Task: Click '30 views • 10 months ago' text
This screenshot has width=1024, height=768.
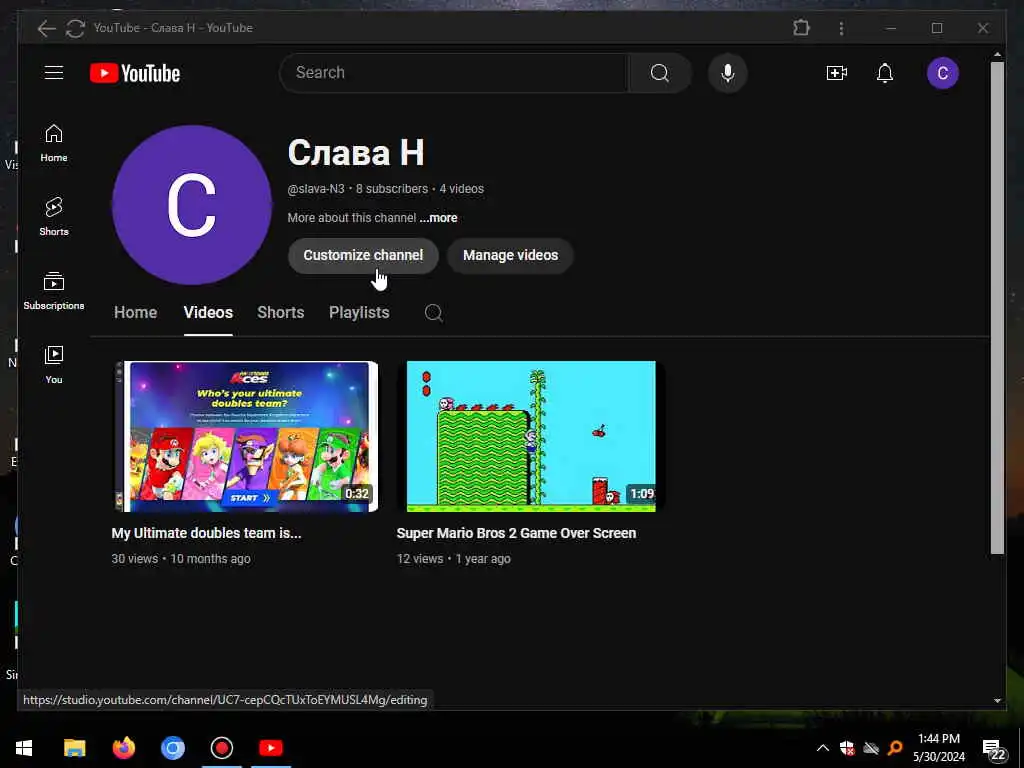Action: (x=181, y=559)
